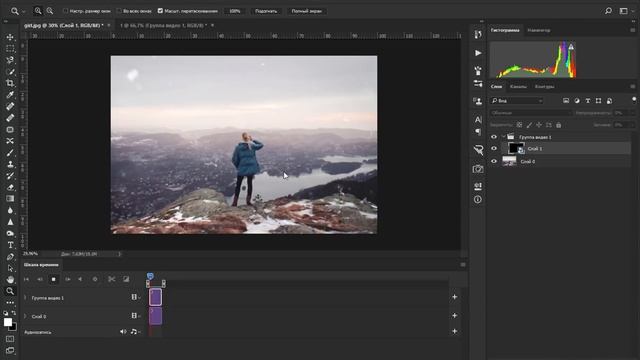Open Группа видео 1 filmstrip track menu
Viewport: 640px width, 360px height.
[x=136, y=297]
